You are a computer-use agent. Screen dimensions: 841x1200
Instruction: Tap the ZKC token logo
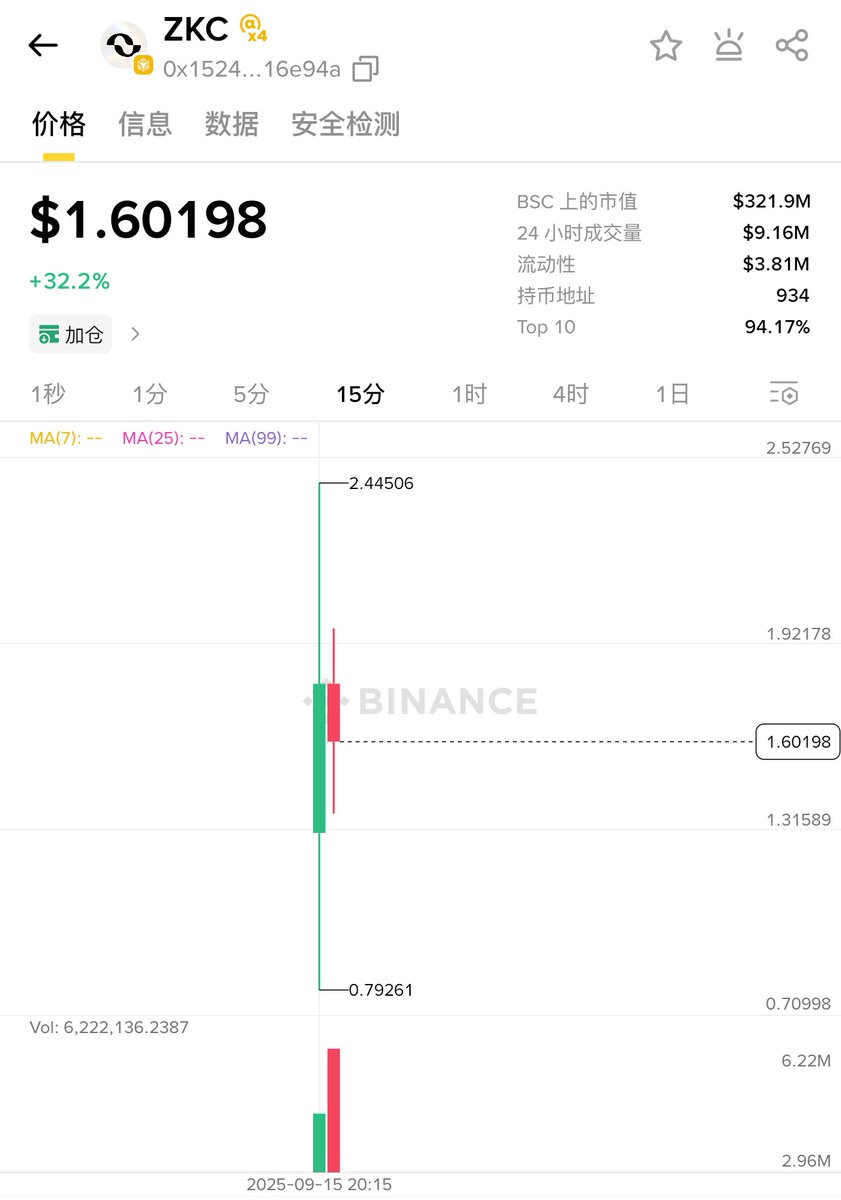(x=124, y=46)
